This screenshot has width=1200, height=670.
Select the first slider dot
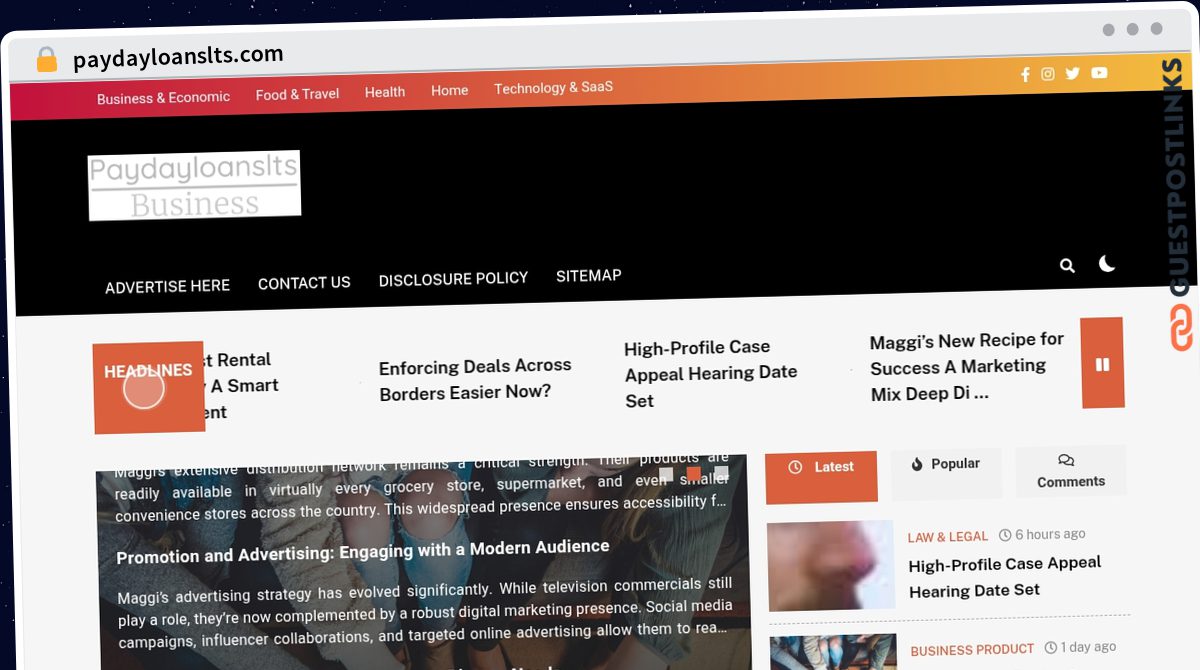pos(666,476)
